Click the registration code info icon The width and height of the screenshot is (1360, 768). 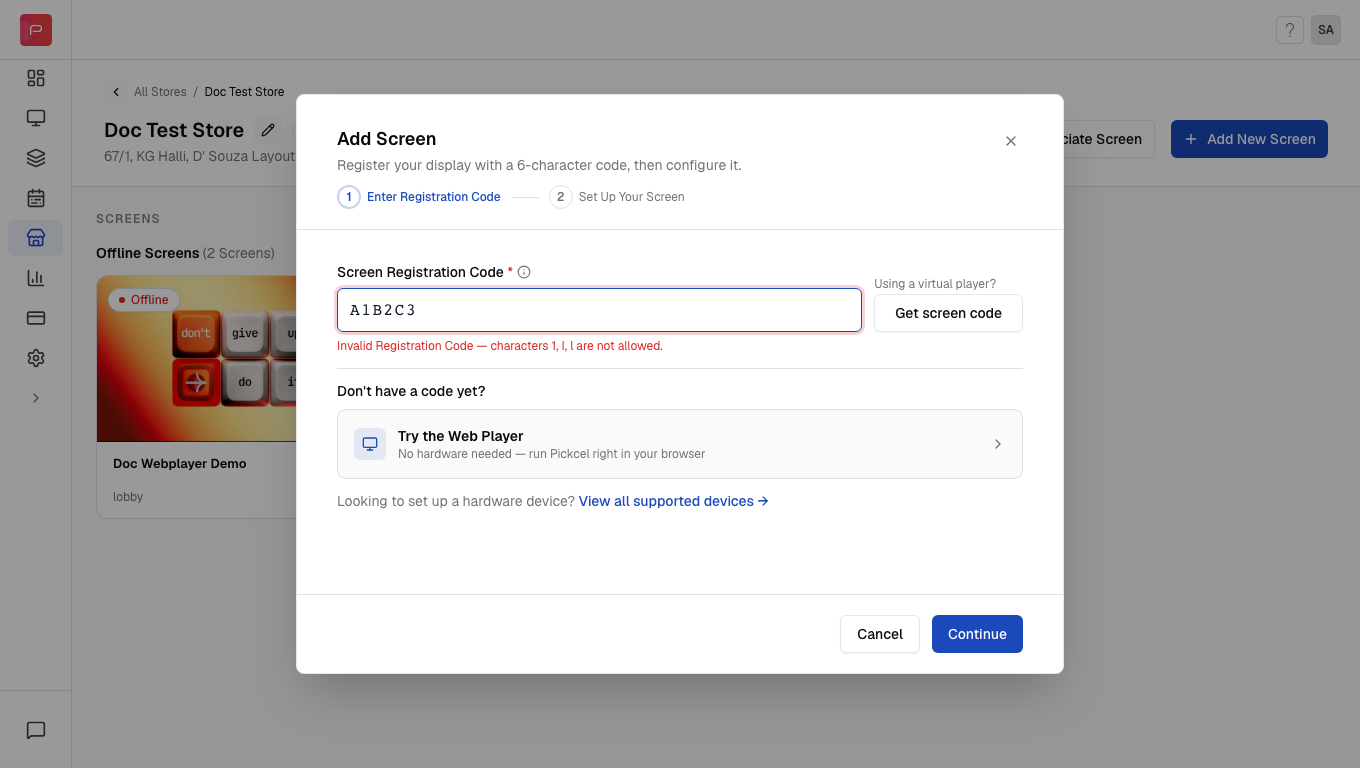click(x=524, y=272)
